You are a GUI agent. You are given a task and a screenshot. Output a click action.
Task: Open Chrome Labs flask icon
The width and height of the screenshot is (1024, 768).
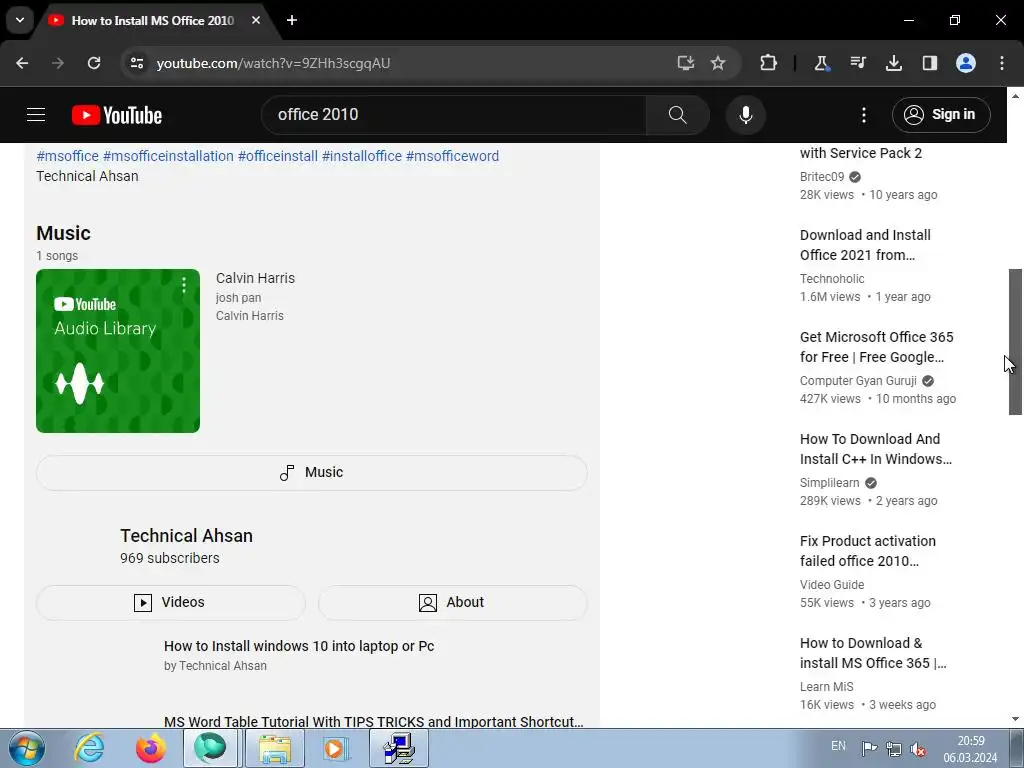coord(821,63)
